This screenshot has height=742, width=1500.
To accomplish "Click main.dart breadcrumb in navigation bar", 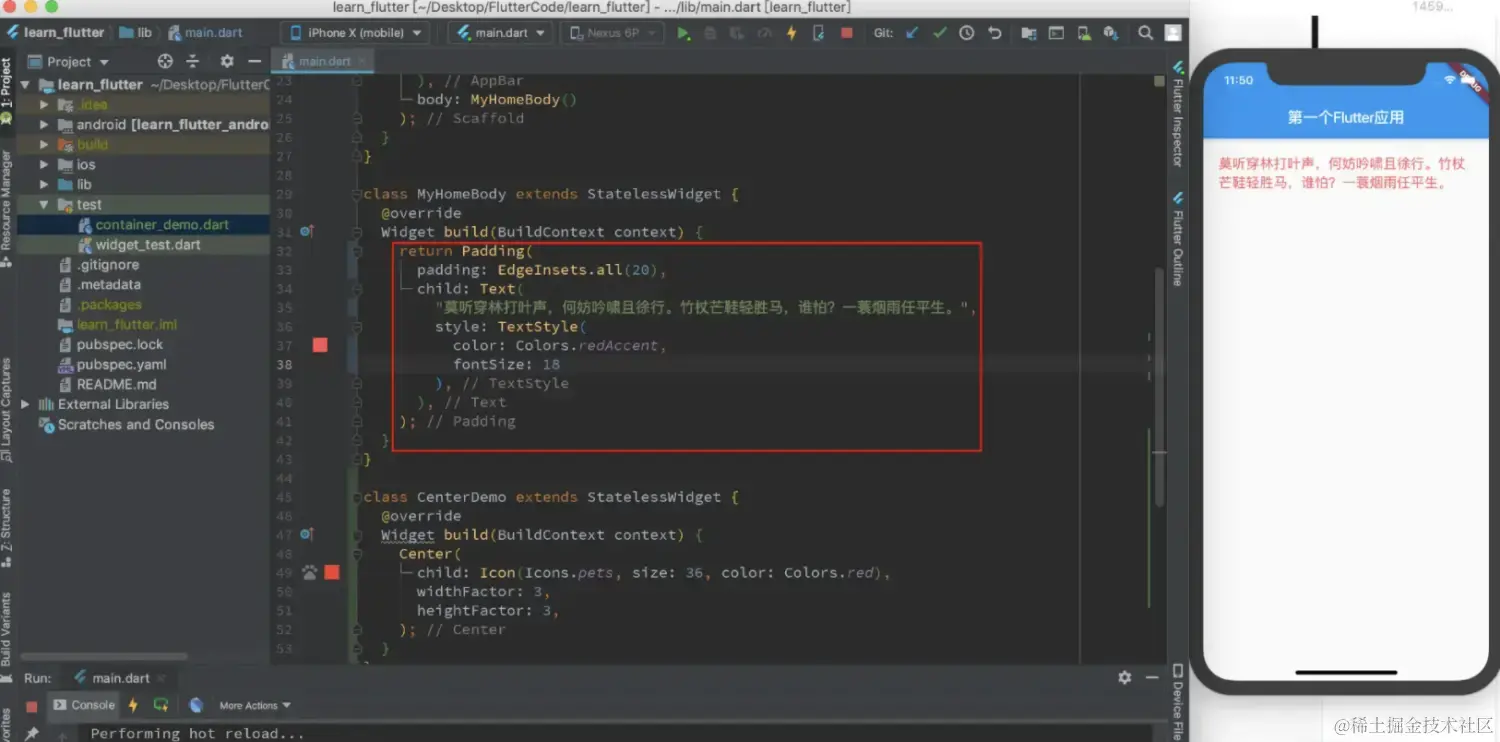I will pyautogui.click(x=205, y=33).
